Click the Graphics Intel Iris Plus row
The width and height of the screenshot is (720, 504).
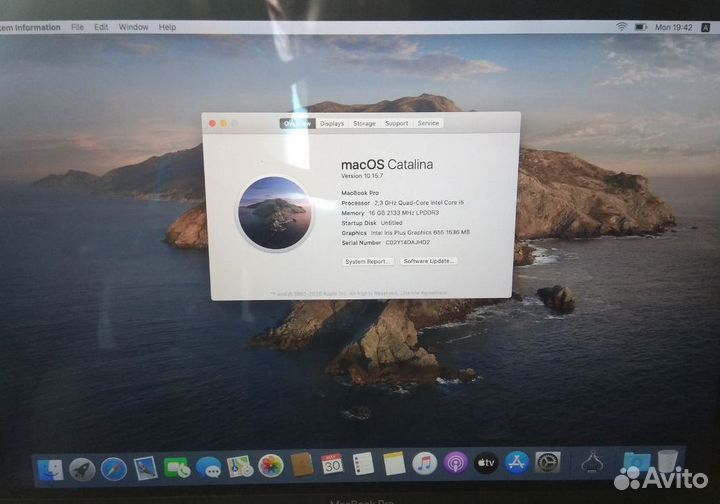coord(405,233)
